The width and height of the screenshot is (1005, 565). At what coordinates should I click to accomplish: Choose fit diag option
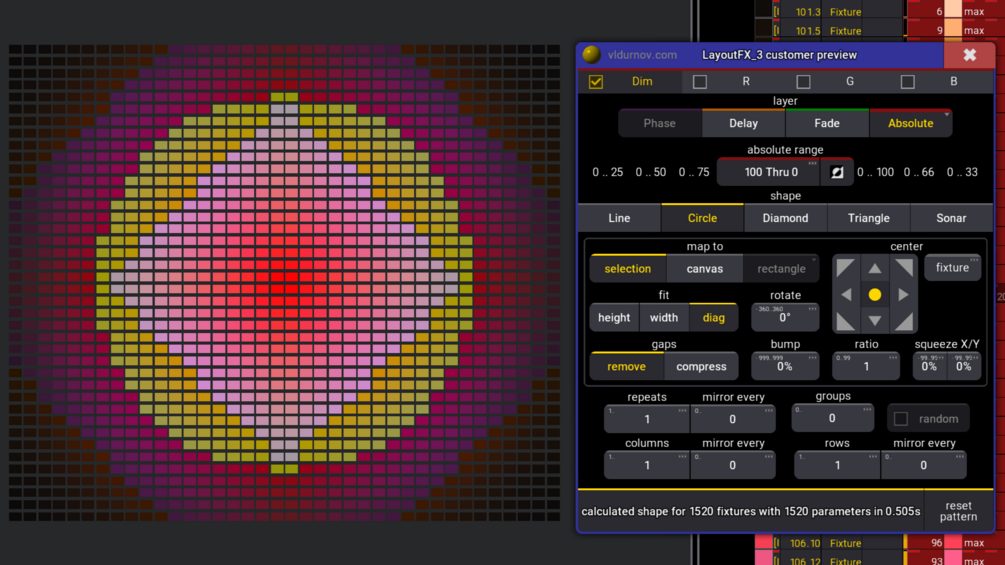(x=713, y=317)
